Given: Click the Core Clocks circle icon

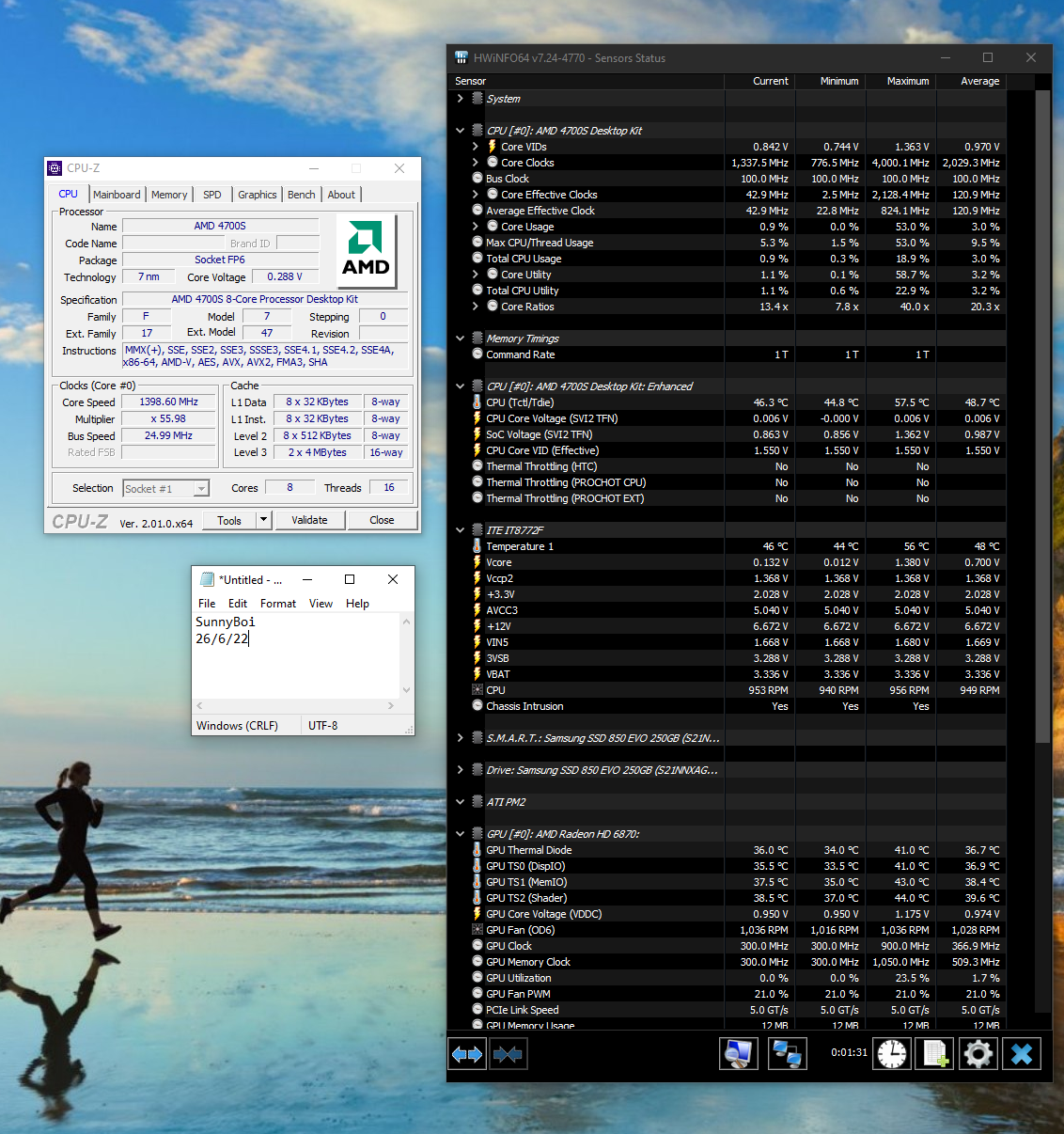Looking at the screenshot, I should pyautogui.click(x=492, y=163).
